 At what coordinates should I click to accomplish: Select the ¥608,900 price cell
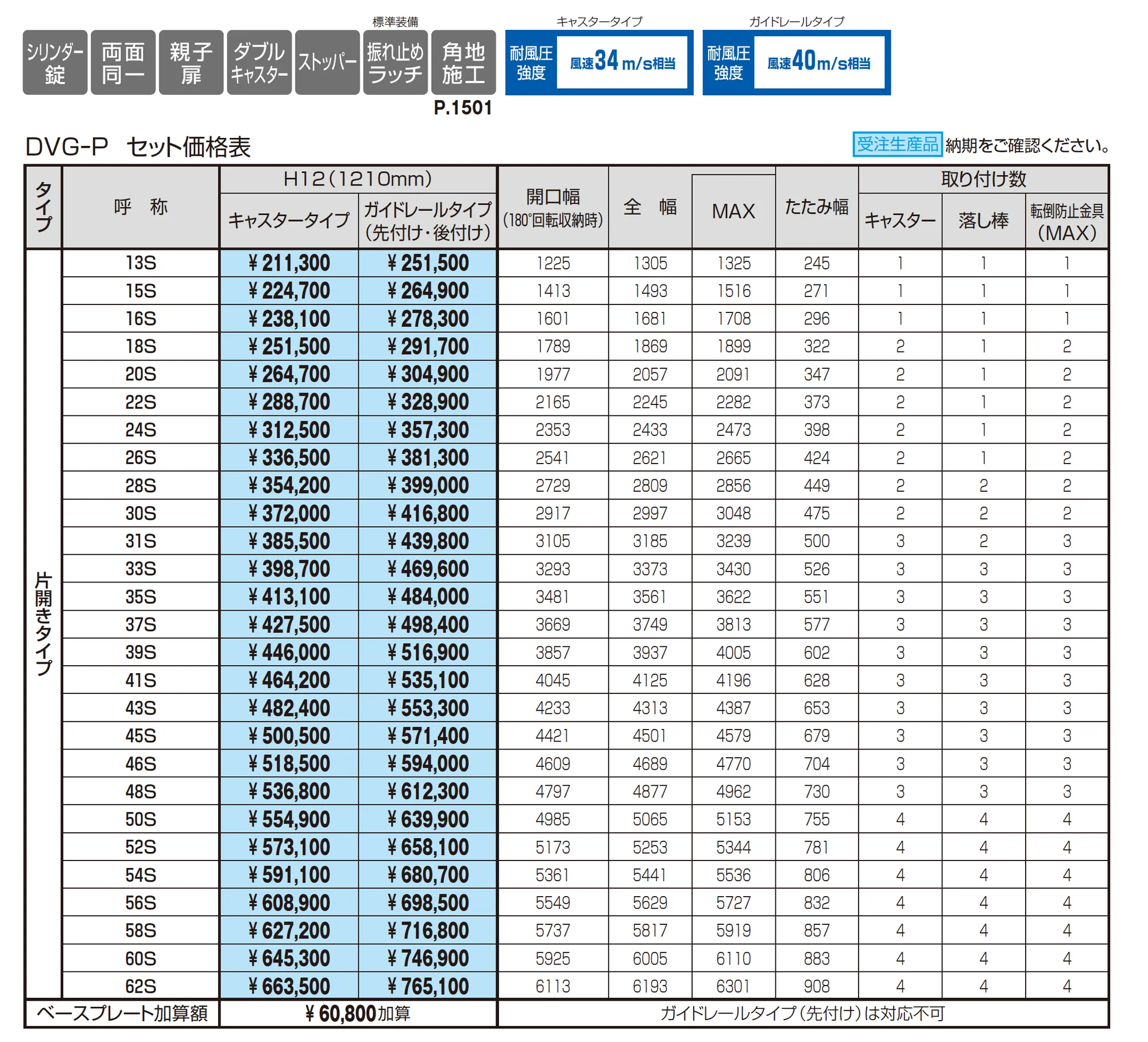coord(289,903)
